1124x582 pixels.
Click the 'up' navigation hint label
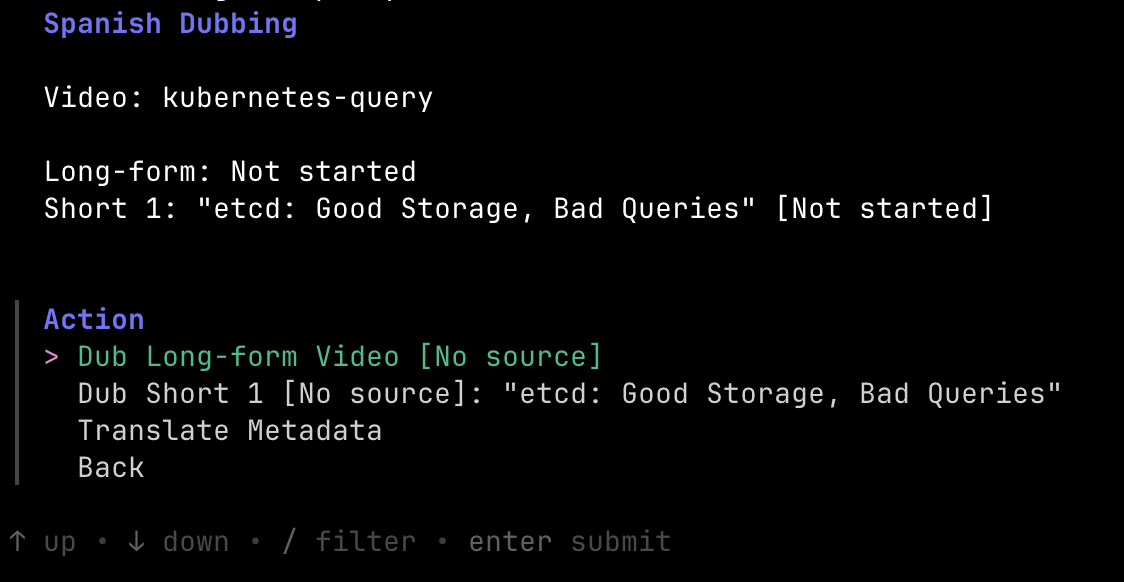(x=60, y=542)
